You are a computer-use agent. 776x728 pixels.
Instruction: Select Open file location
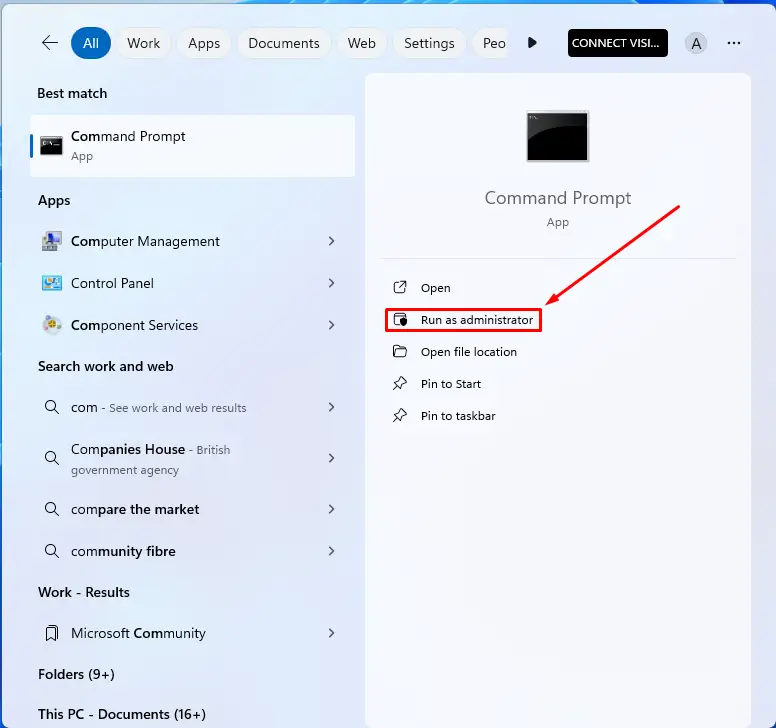tap(468, 352)
